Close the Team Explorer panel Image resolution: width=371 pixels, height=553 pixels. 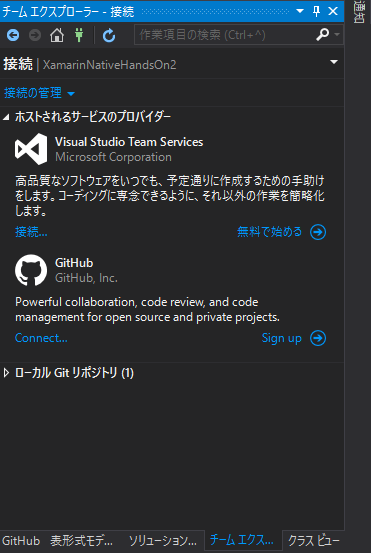(x=333, y=11)
